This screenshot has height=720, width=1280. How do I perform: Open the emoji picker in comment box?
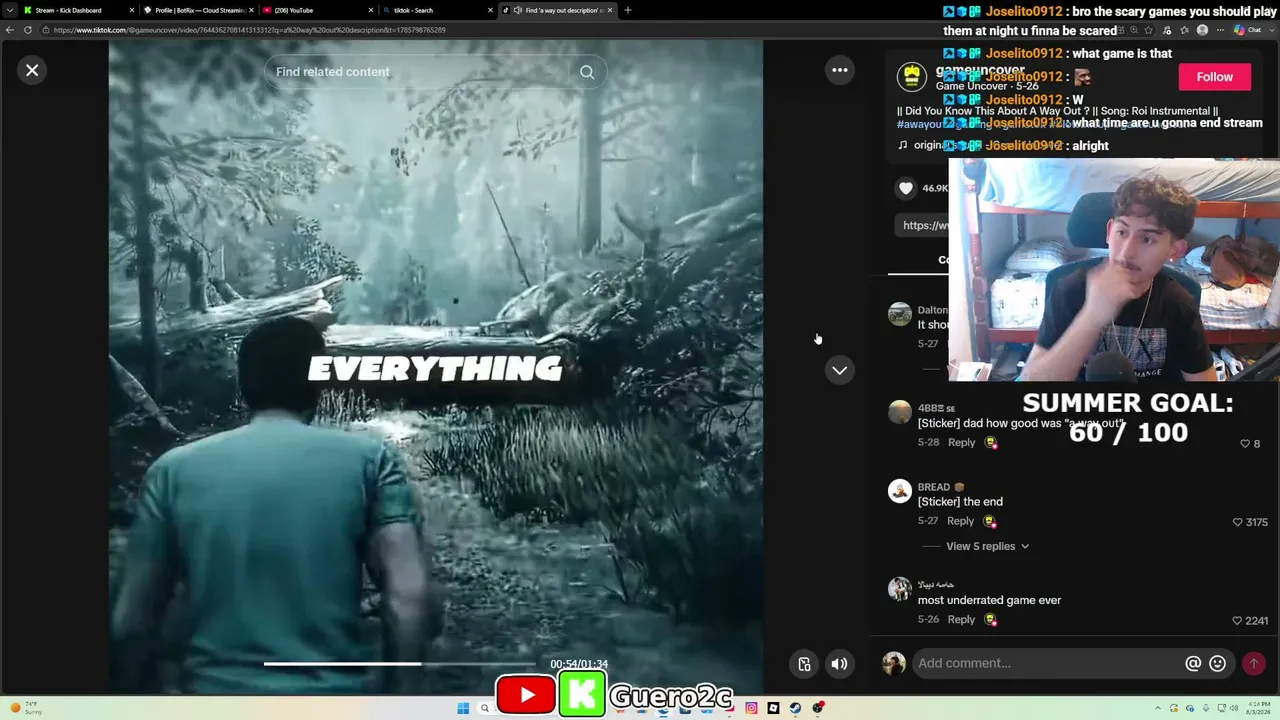pyautogui.click(x=1218, y=663)
